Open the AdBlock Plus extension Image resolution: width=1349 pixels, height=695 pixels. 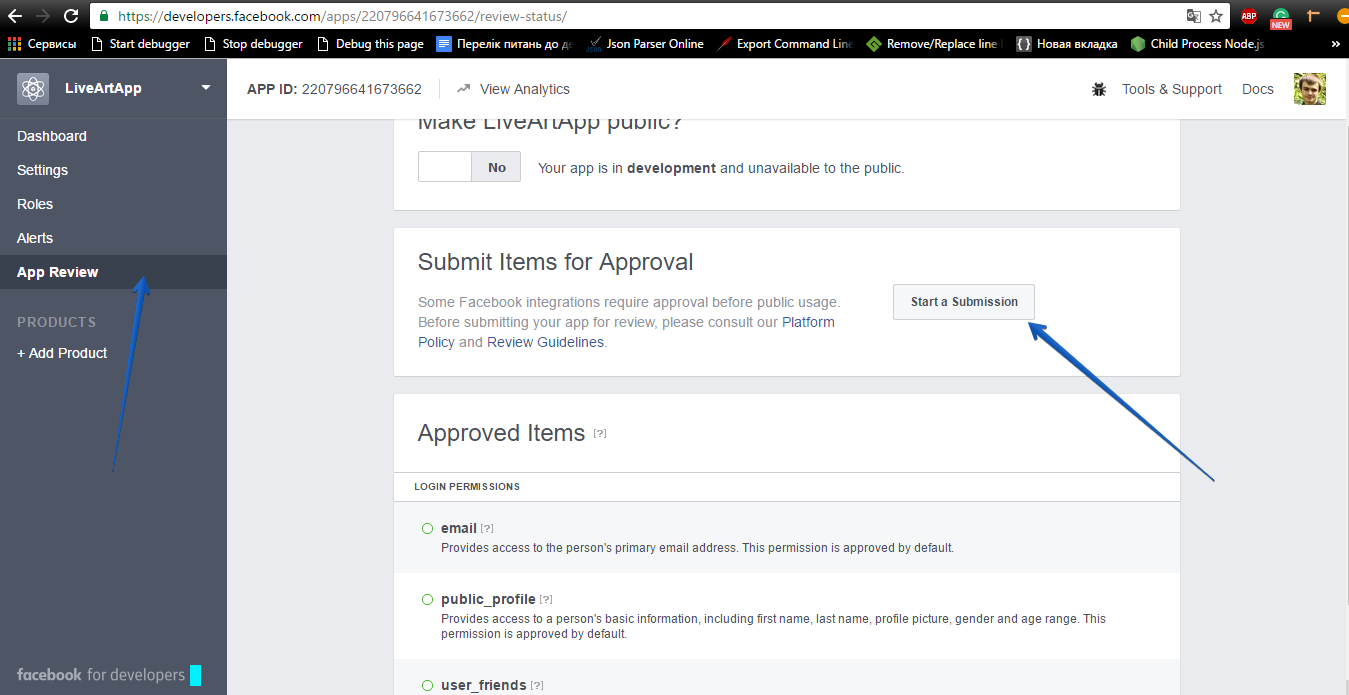[x=1249, y=16]
